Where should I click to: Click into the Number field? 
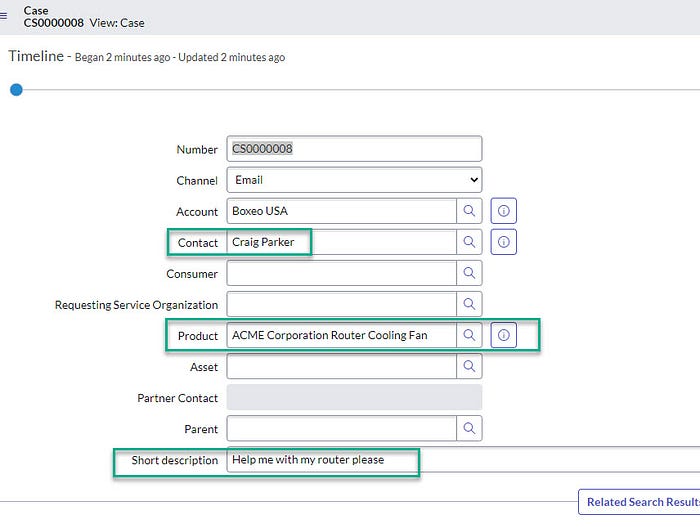(354, 149)
